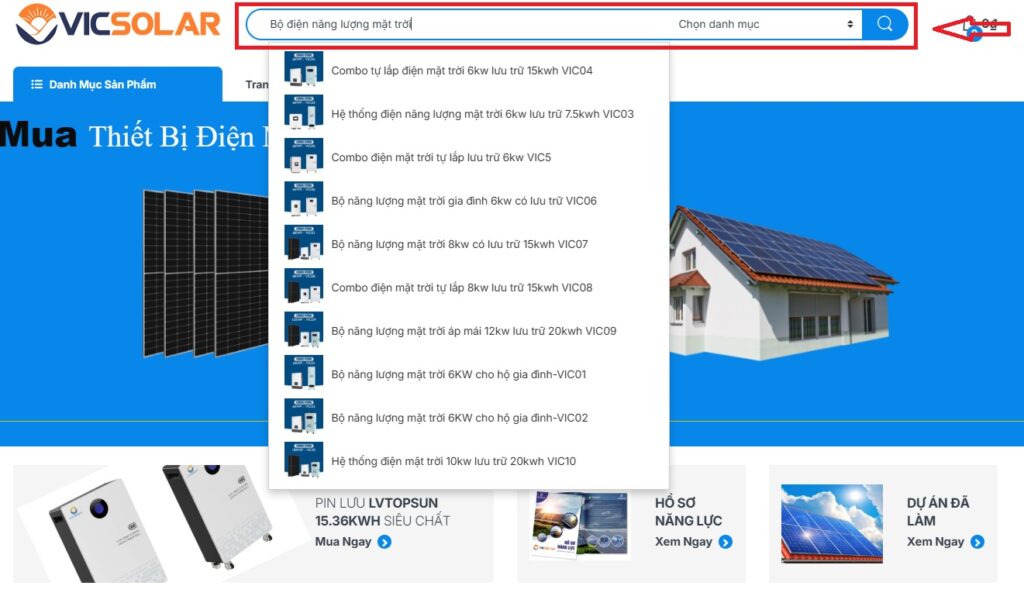Click the HỒ SƠ NĂNG LỰC heading
This screenshot has height=596, width=1024.
pos(688,512)
